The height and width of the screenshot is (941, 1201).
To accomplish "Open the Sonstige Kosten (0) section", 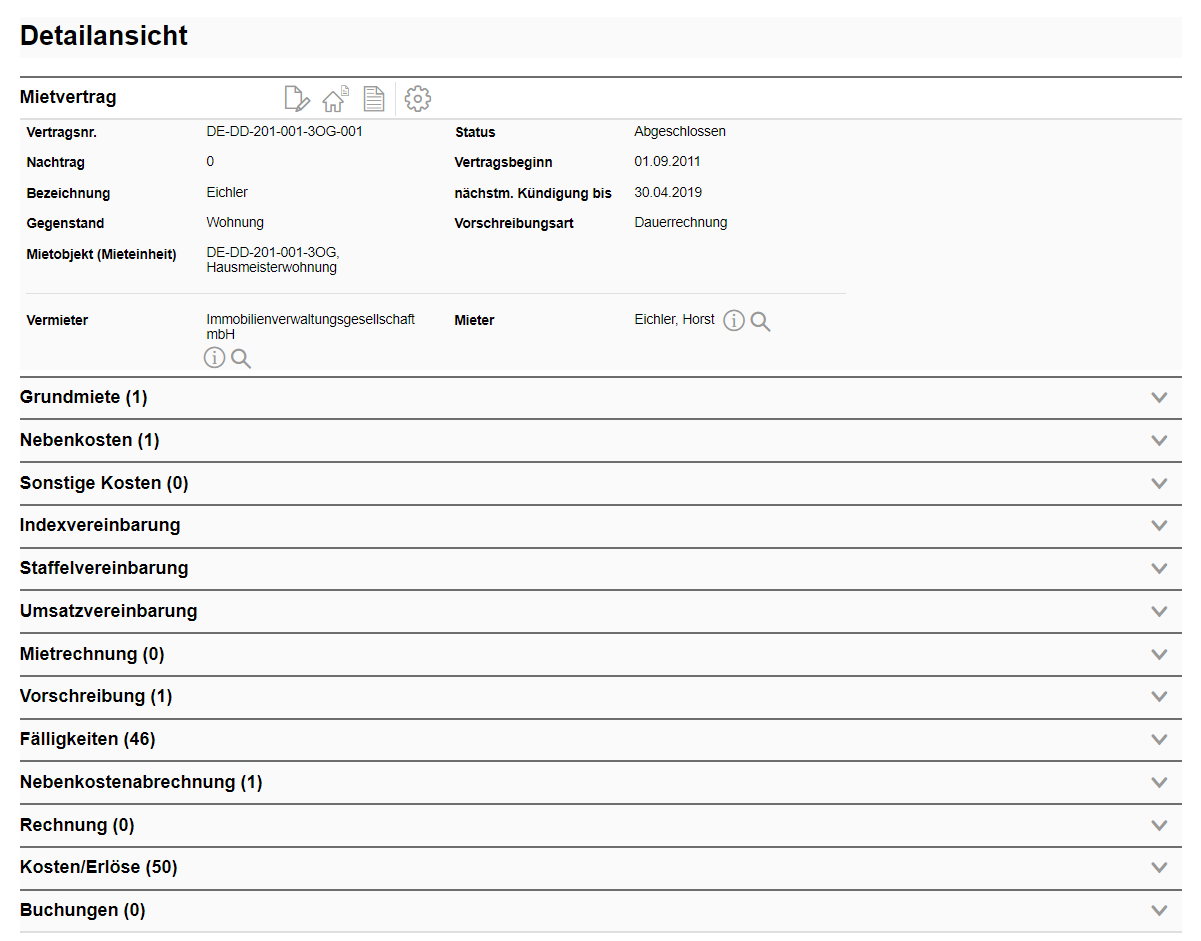I will click(1159, 484).
